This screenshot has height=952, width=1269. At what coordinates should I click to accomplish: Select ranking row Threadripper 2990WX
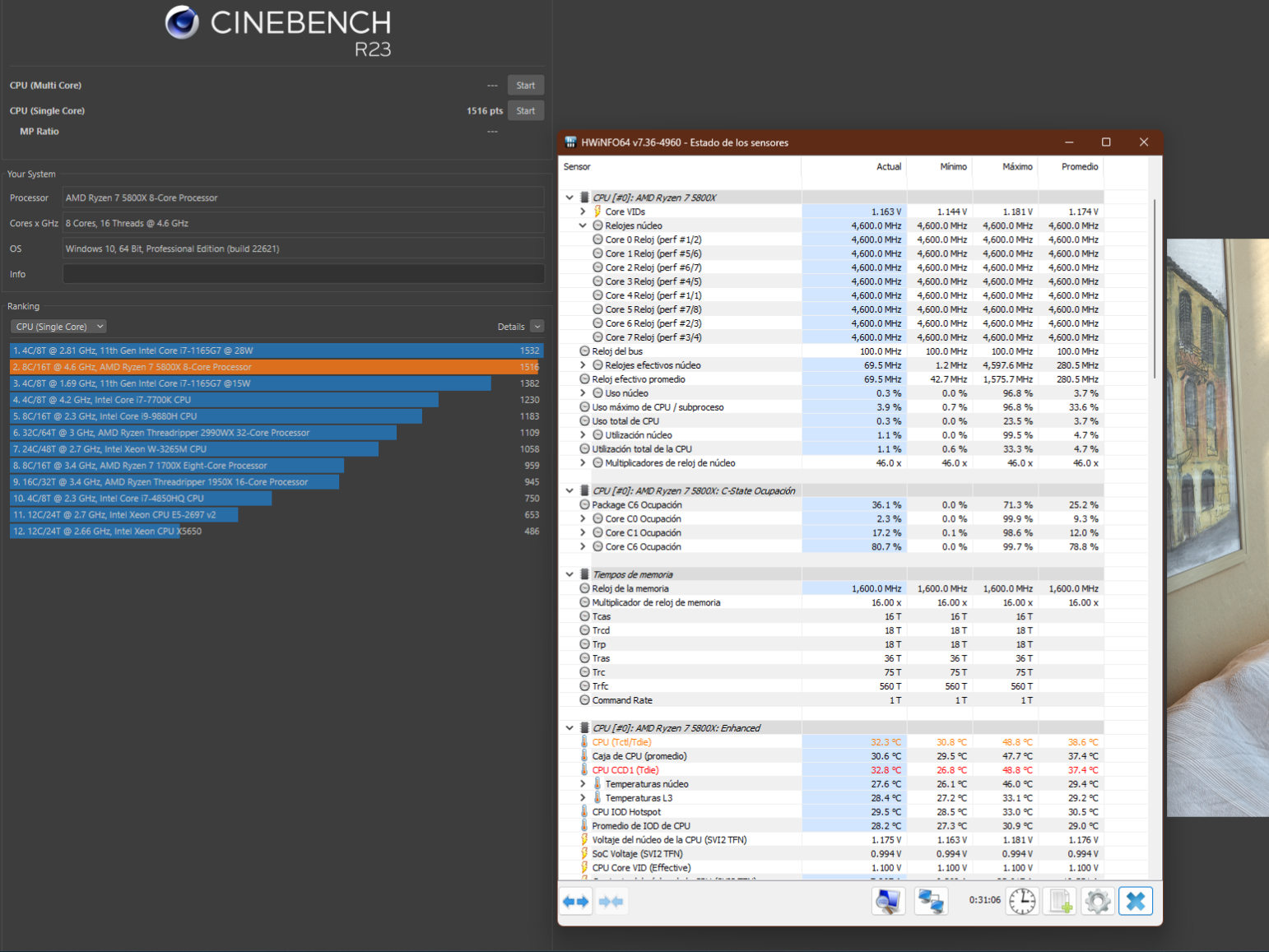tap(277, 433)
